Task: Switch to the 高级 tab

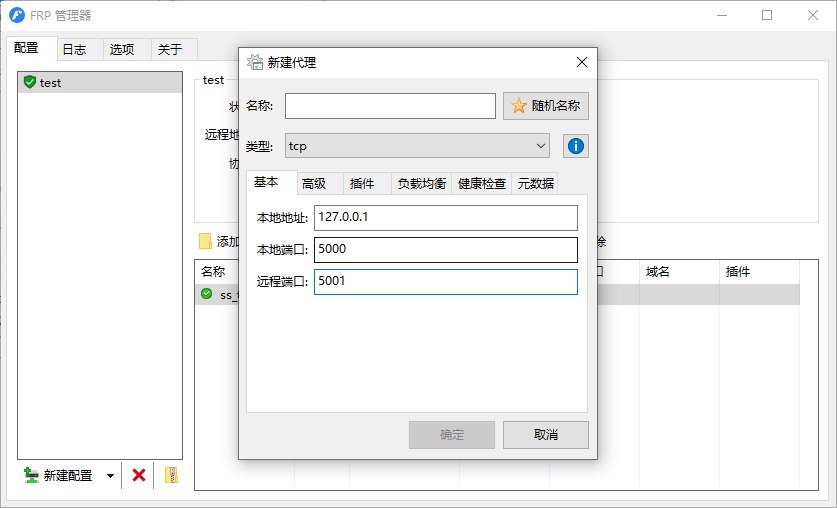Action: tap(314, 183)
